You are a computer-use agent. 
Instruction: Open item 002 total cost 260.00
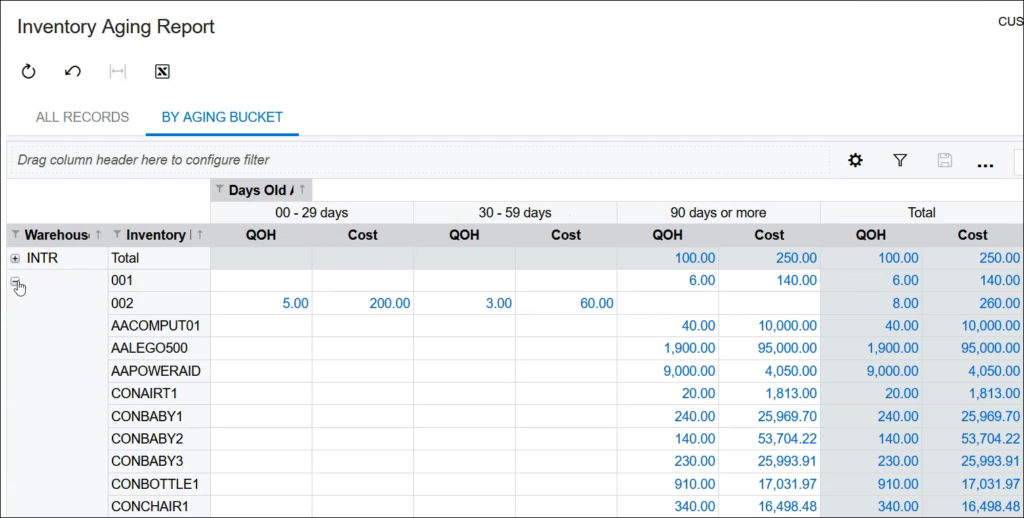999,303
